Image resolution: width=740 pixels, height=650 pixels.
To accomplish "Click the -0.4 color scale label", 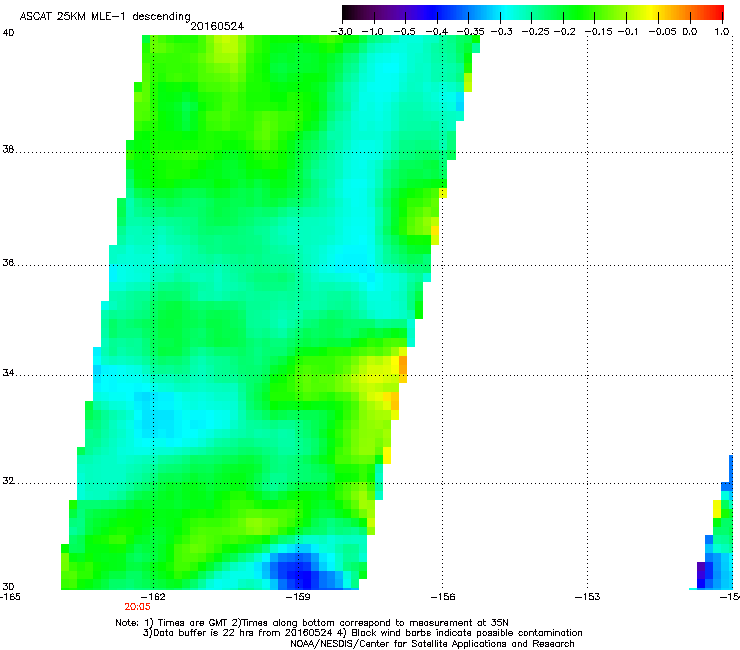I will (437, 32).
